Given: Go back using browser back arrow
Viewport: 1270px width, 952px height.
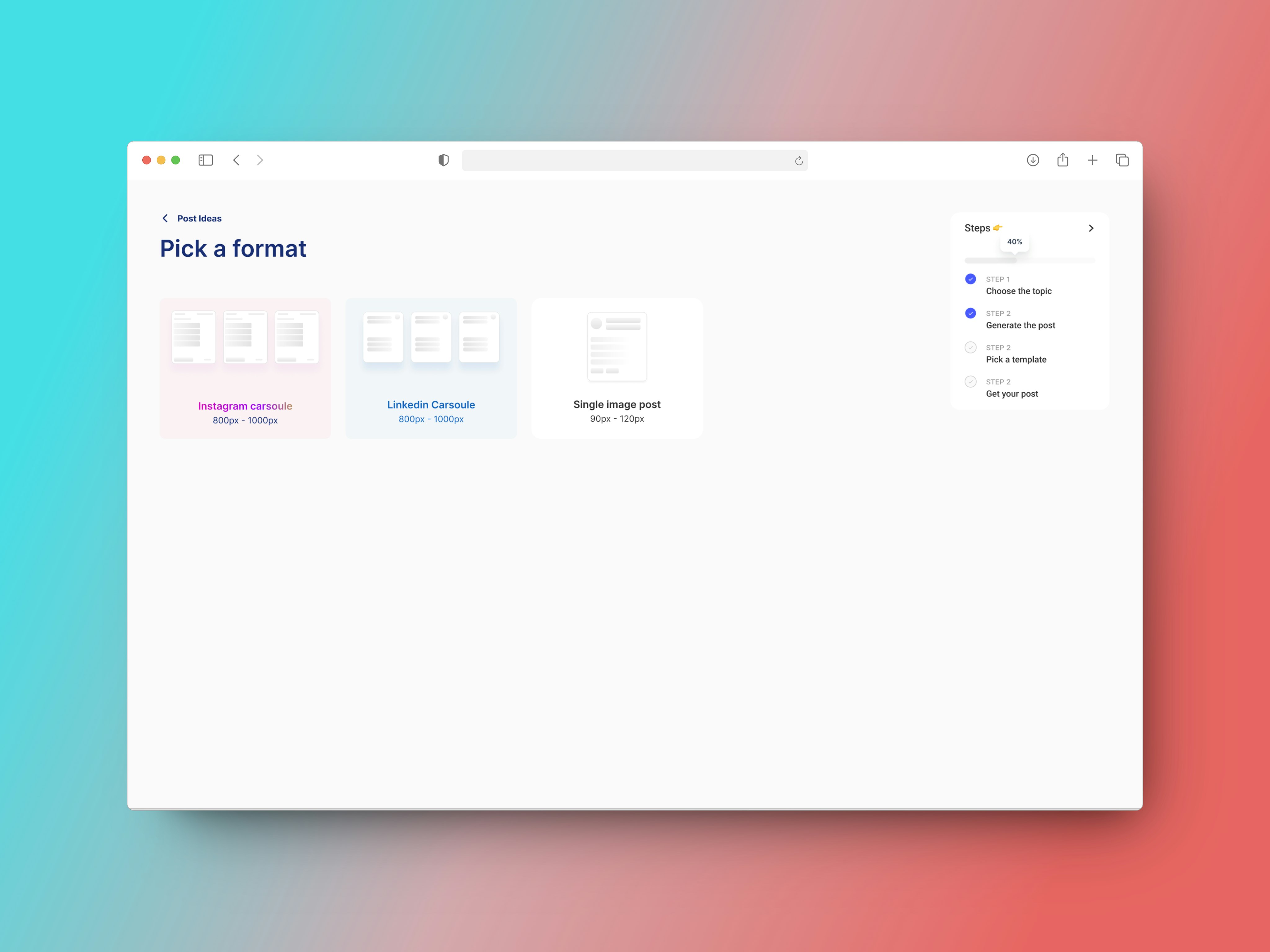Looking at the screenshot, I should tap(237, 160).
